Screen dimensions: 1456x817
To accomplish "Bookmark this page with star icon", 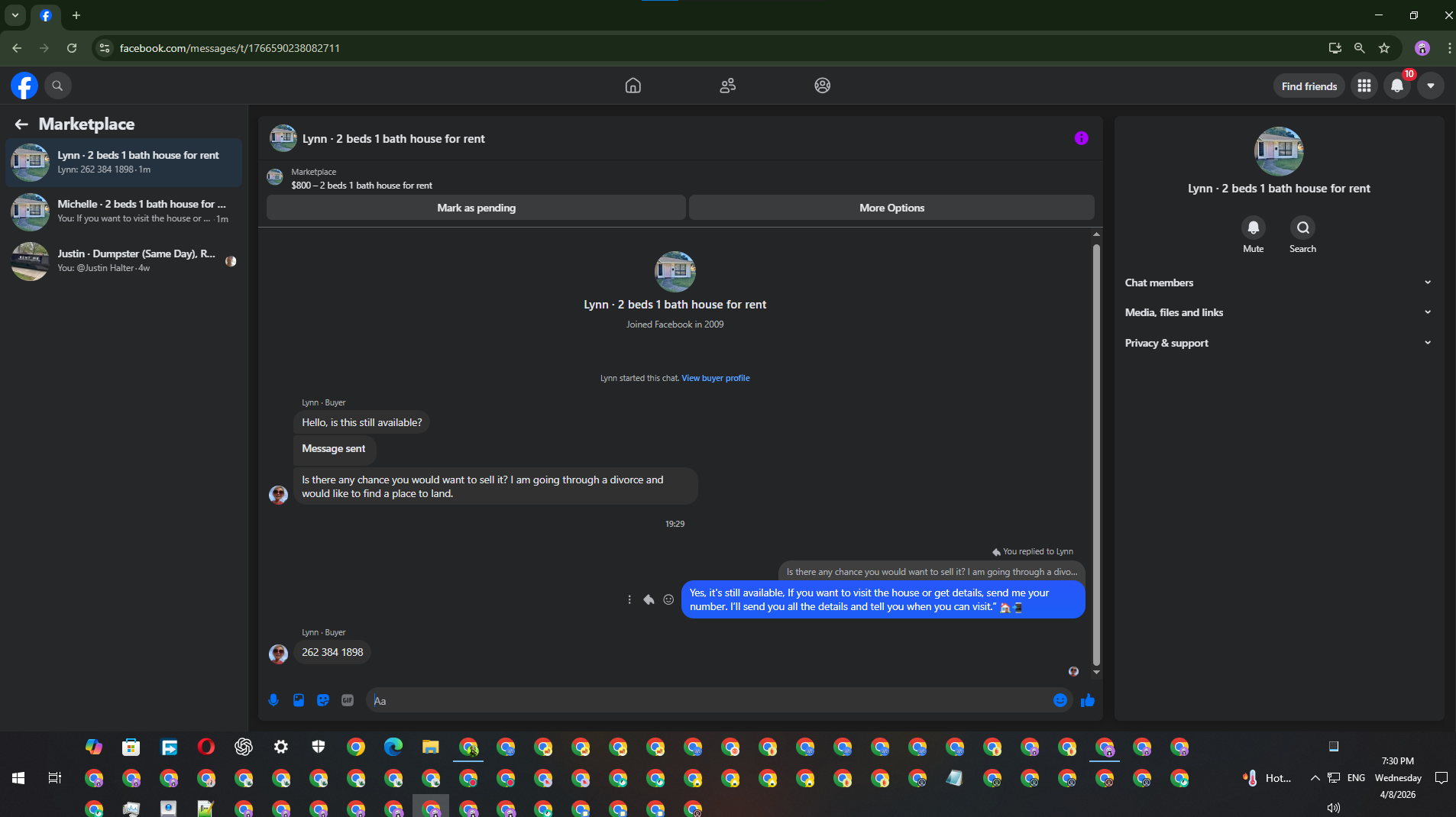I will (1383, 48).
